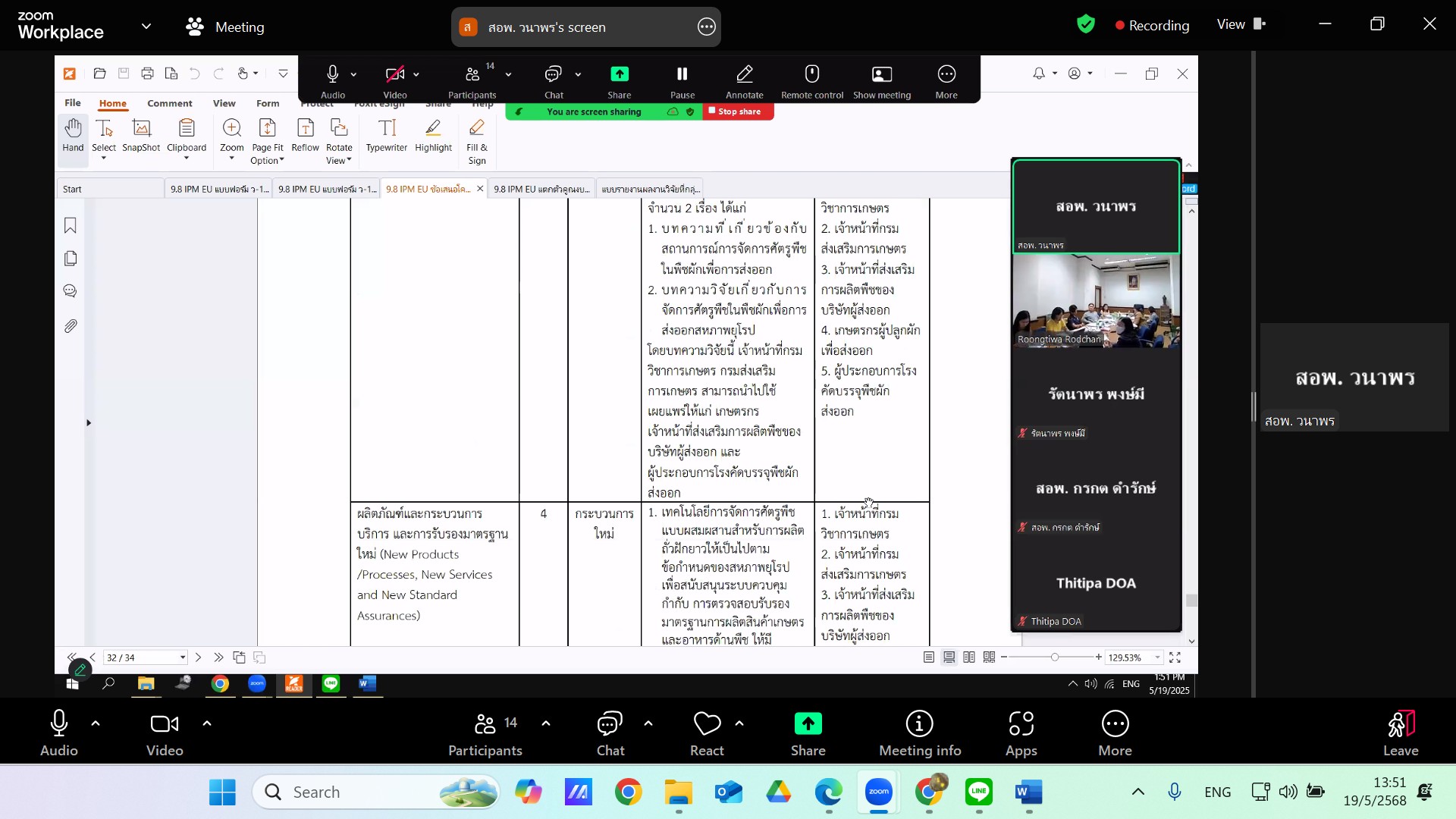Click the zoom in plus button

tap(1098, 657)
